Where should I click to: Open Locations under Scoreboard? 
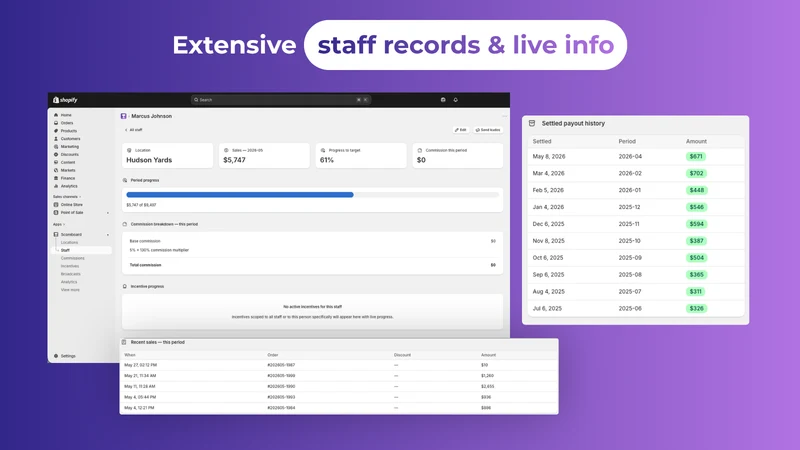pos(69,242)
